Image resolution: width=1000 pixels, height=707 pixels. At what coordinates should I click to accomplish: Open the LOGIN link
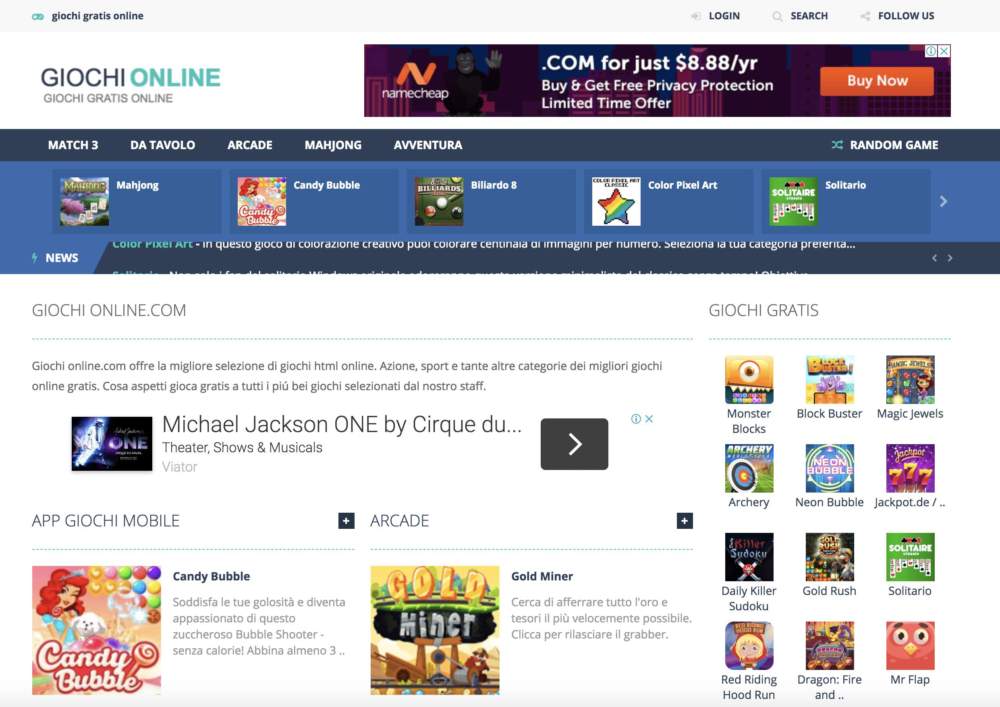tap(722, 15)
